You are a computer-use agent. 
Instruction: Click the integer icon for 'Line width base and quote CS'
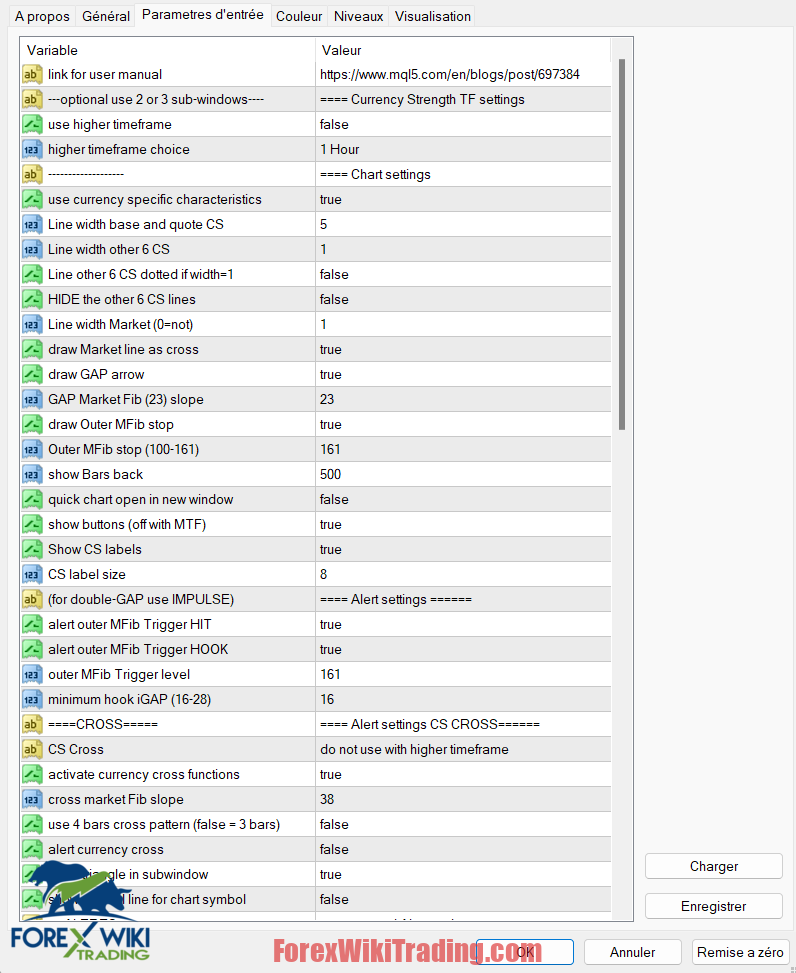point(32,225)
